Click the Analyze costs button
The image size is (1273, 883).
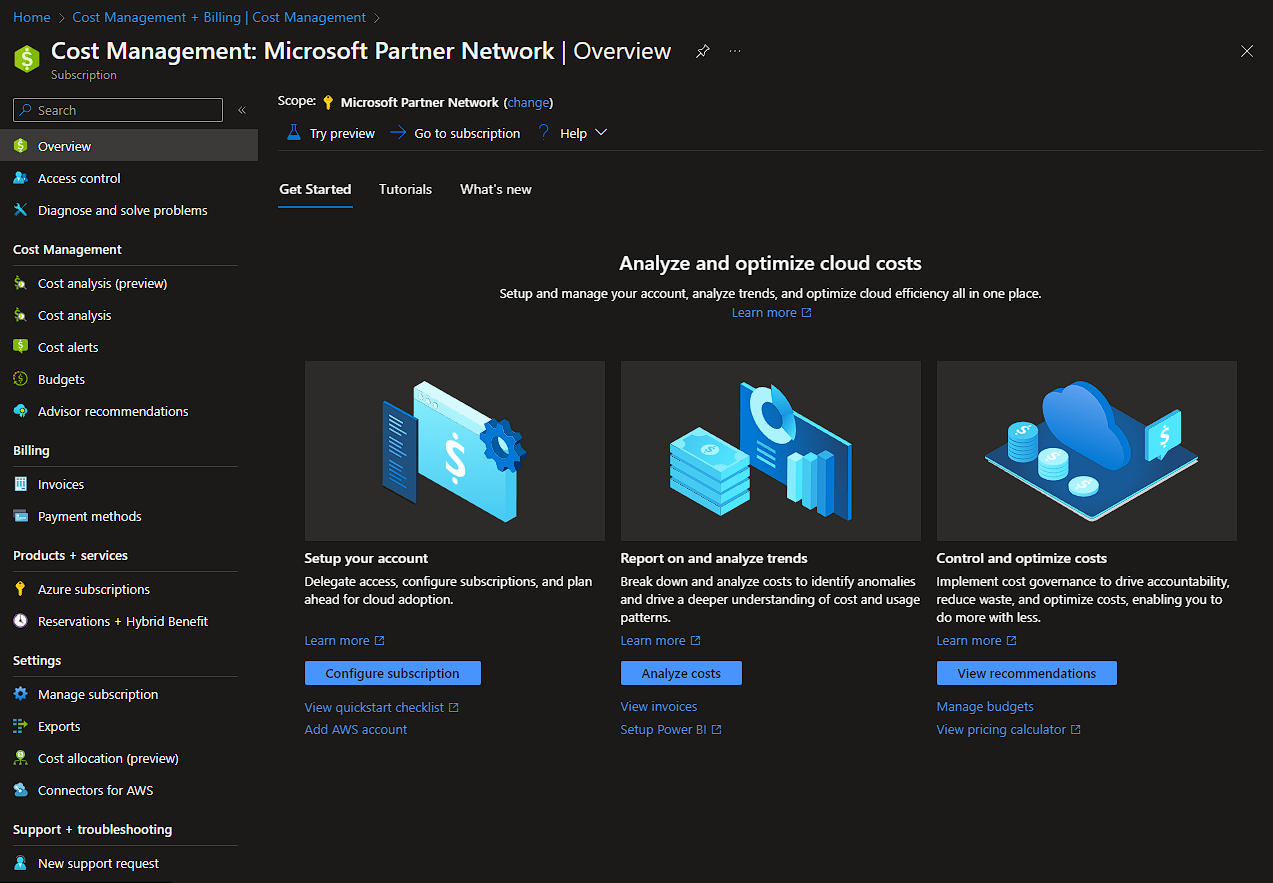tap(681, 673)
